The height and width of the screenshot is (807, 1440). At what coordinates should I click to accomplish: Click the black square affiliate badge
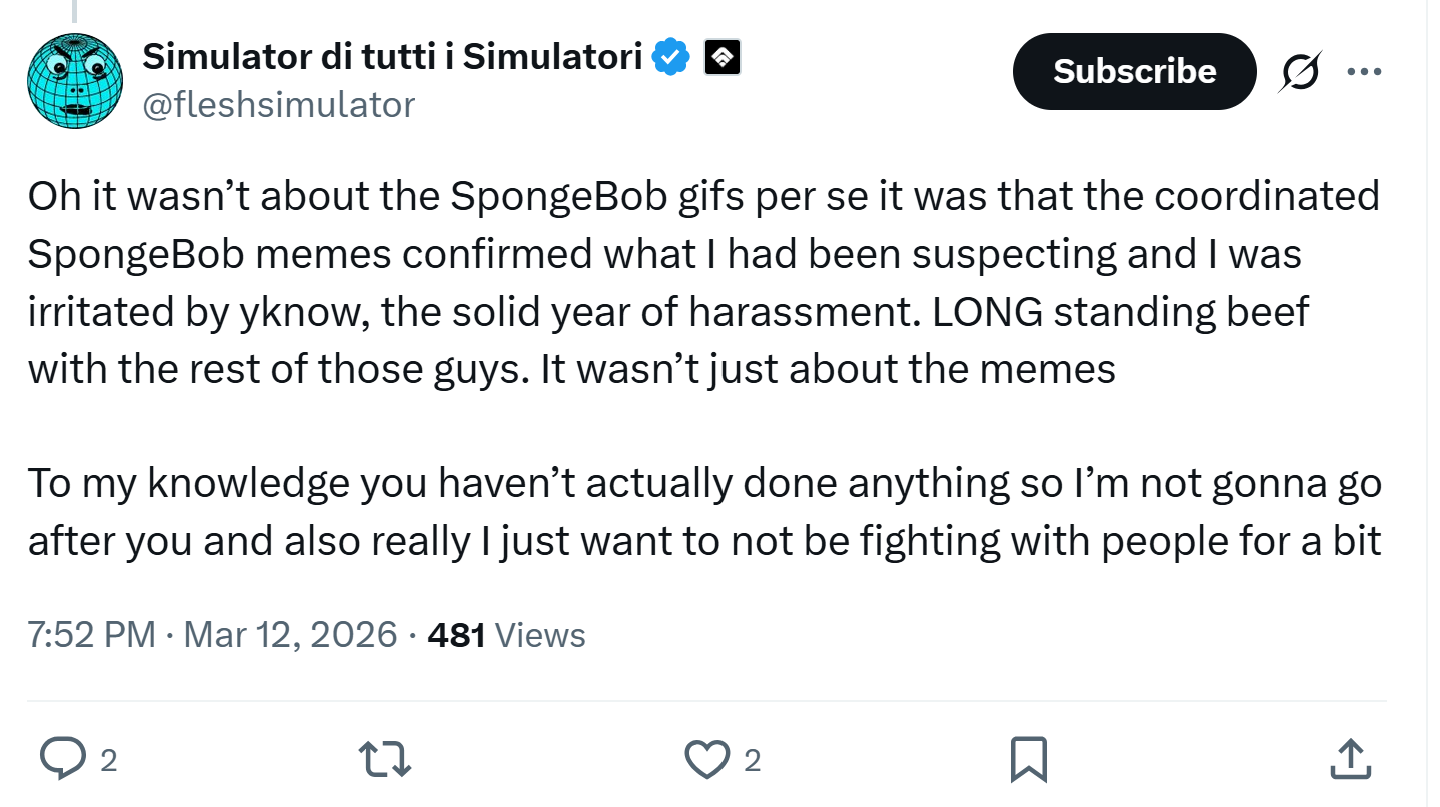[722, 59]
